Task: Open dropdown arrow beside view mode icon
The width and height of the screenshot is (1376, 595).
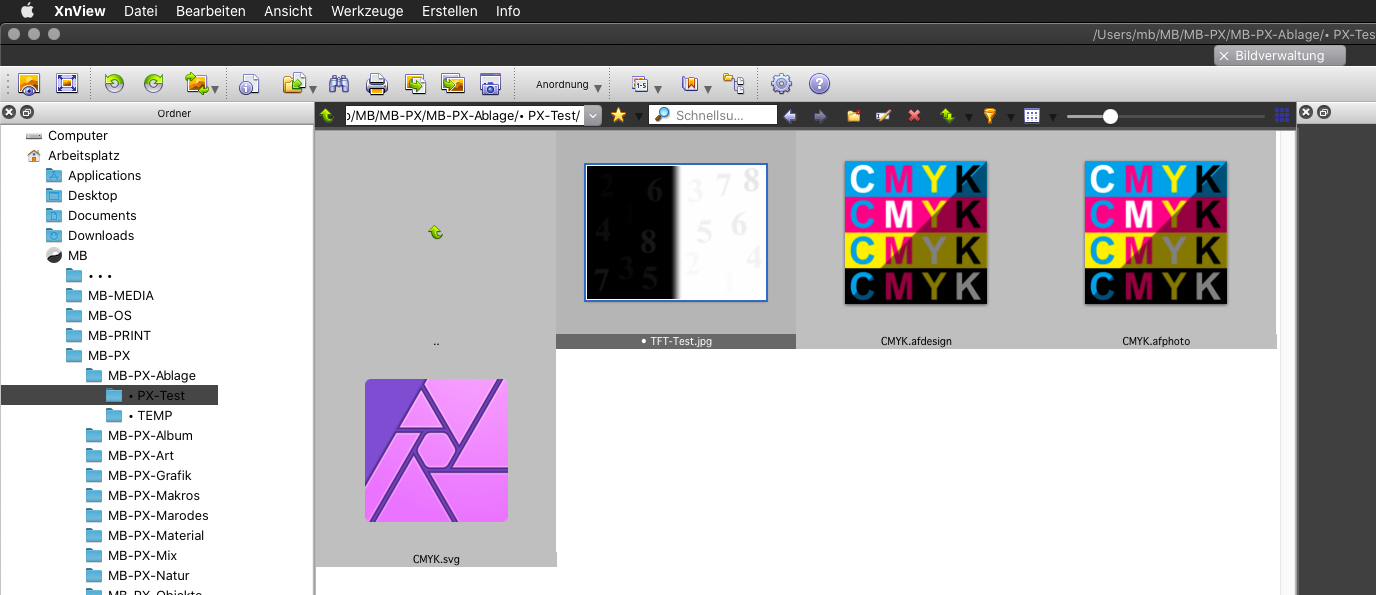Action: pyautogui.click(x=1053, y=117)
